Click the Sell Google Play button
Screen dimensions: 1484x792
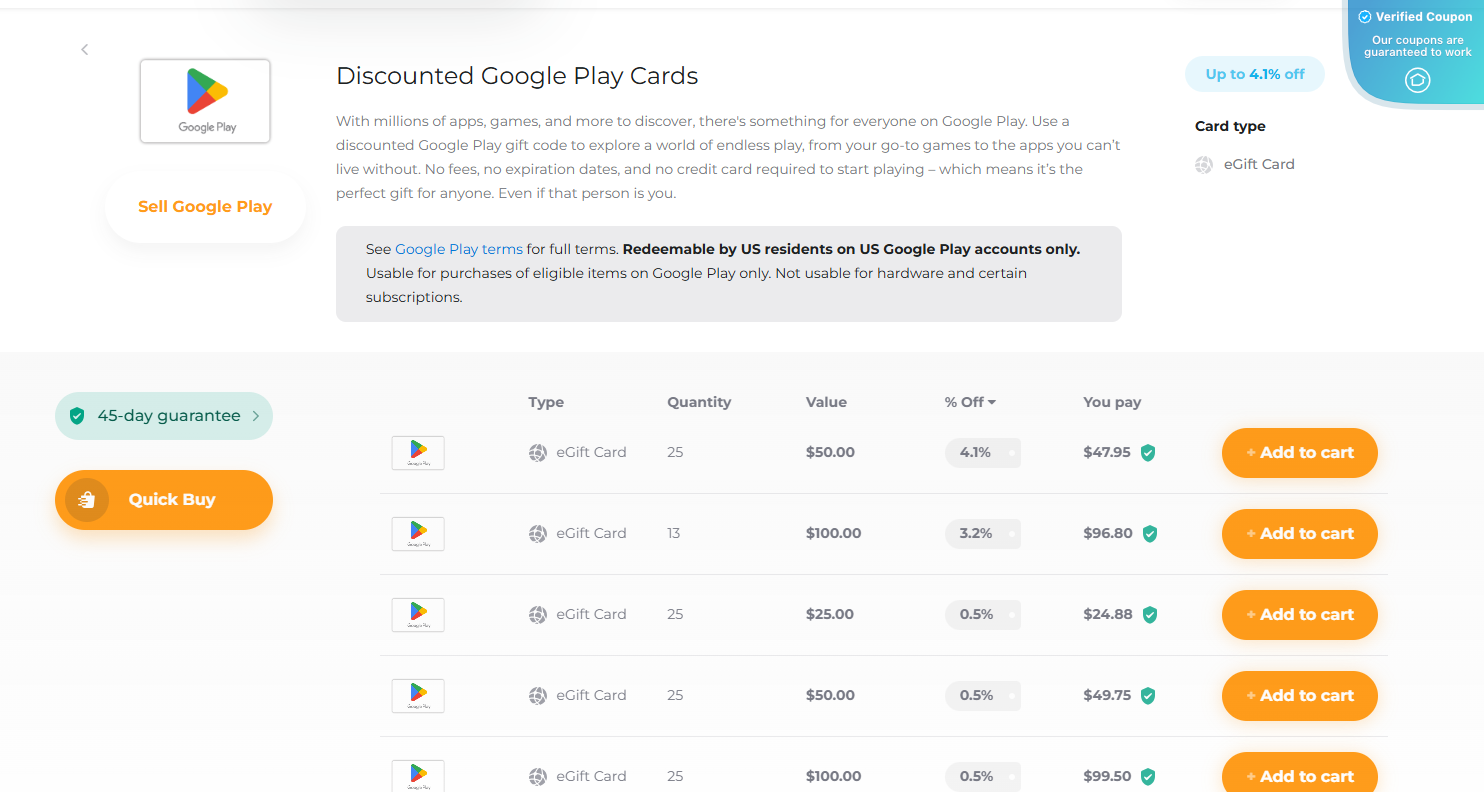(204, 206)
